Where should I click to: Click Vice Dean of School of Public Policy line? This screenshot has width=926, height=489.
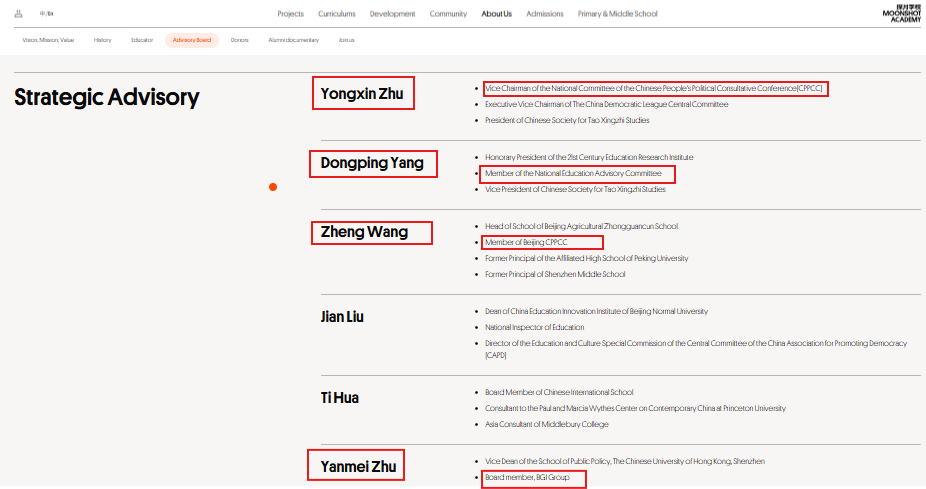tap(625, 462)
